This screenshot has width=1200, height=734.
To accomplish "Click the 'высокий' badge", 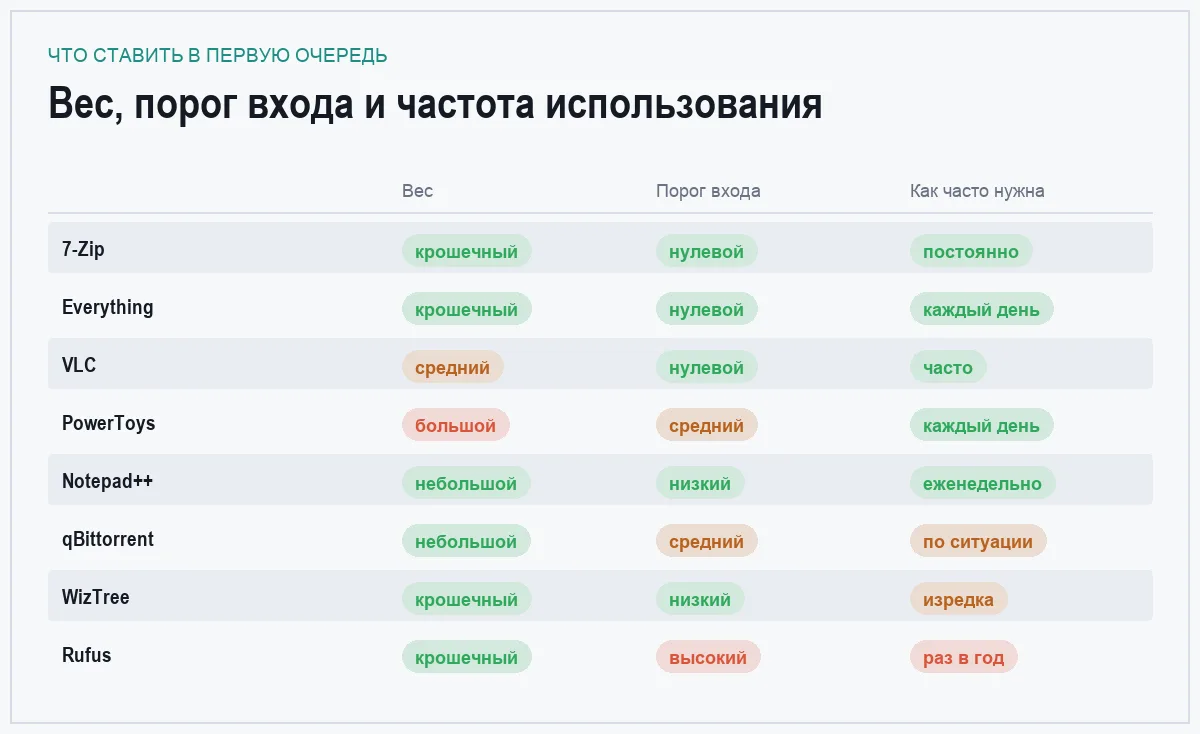I will 708,657.
